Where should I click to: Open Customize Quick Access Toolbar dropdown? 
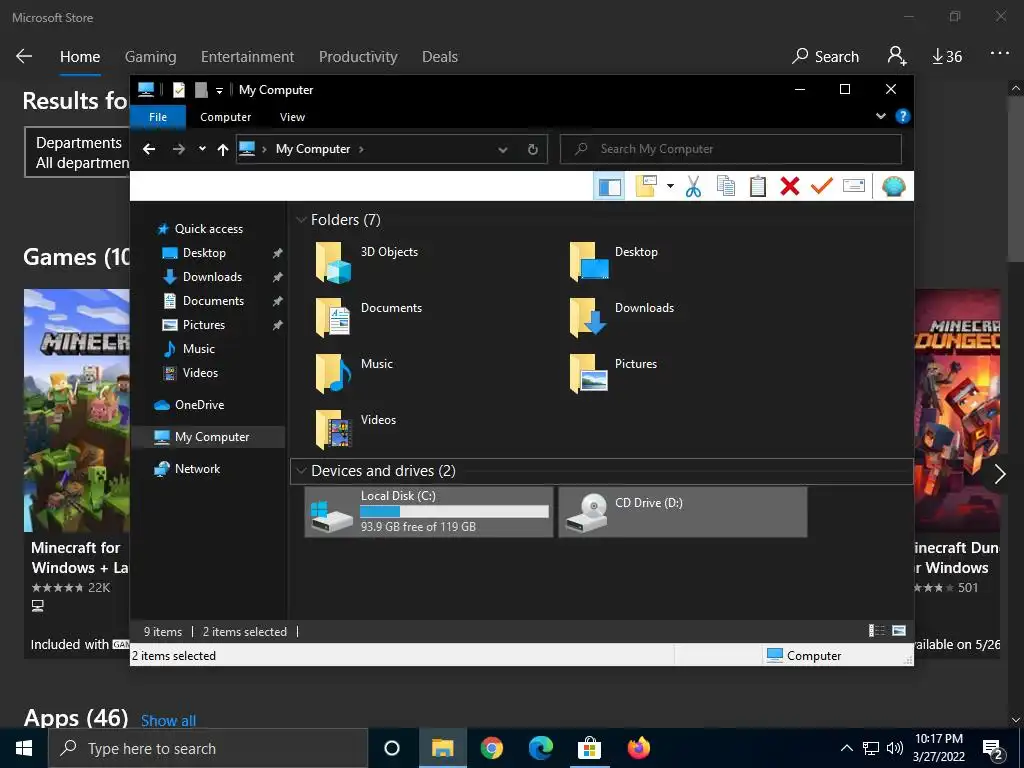coord(219,90)
